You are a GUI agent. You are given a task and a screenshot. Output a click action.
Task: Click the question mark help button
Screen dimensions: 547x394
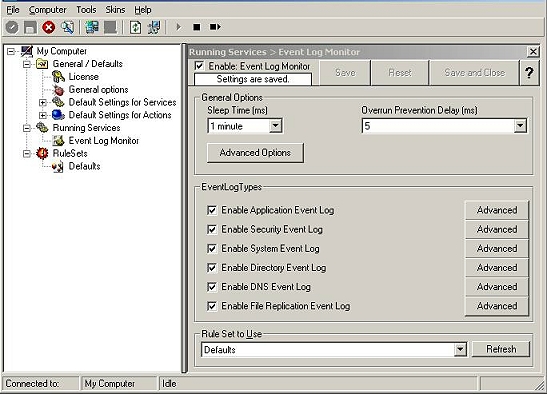tap(529, 73)
